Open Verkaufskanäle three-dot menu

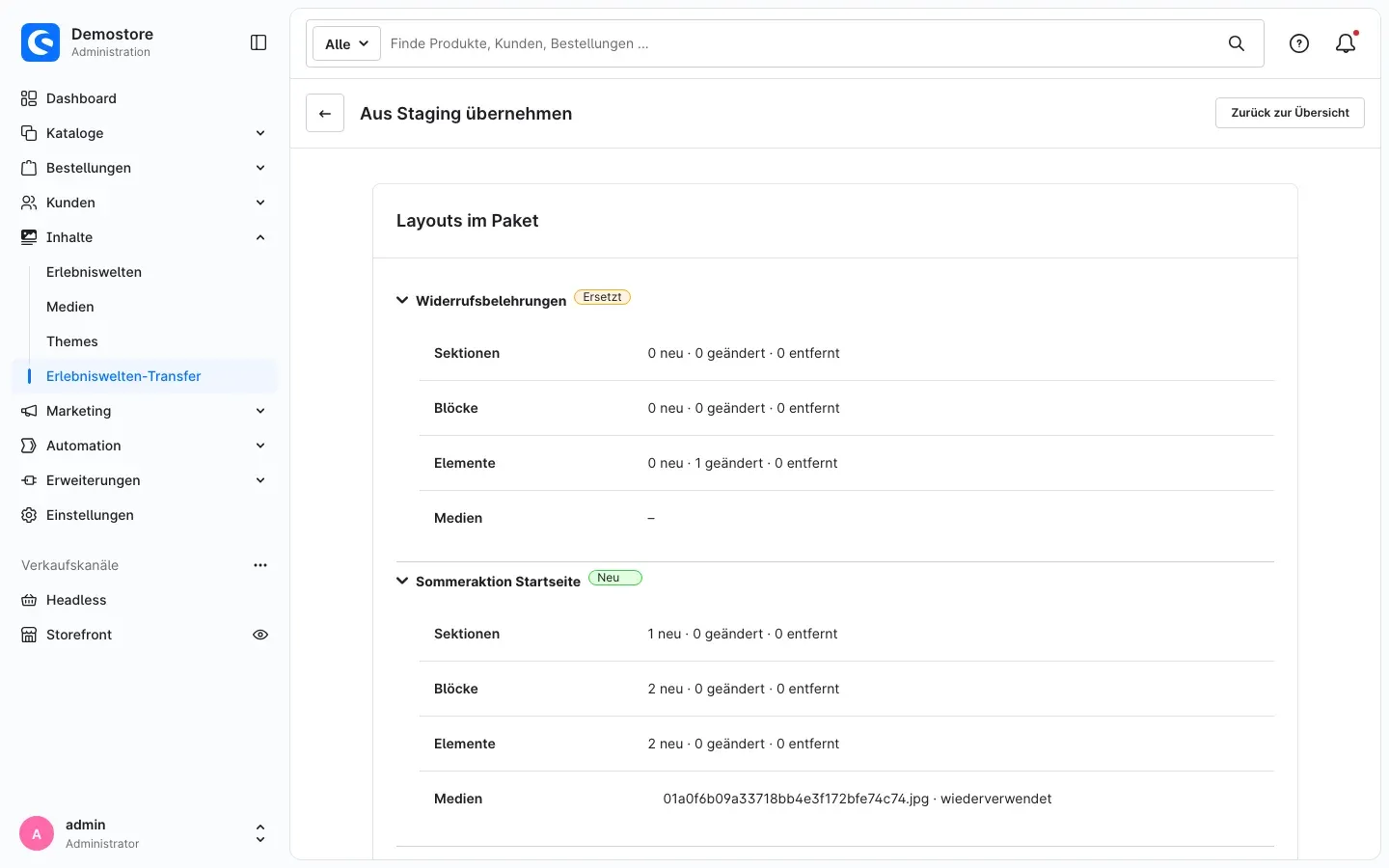(260, 565)
